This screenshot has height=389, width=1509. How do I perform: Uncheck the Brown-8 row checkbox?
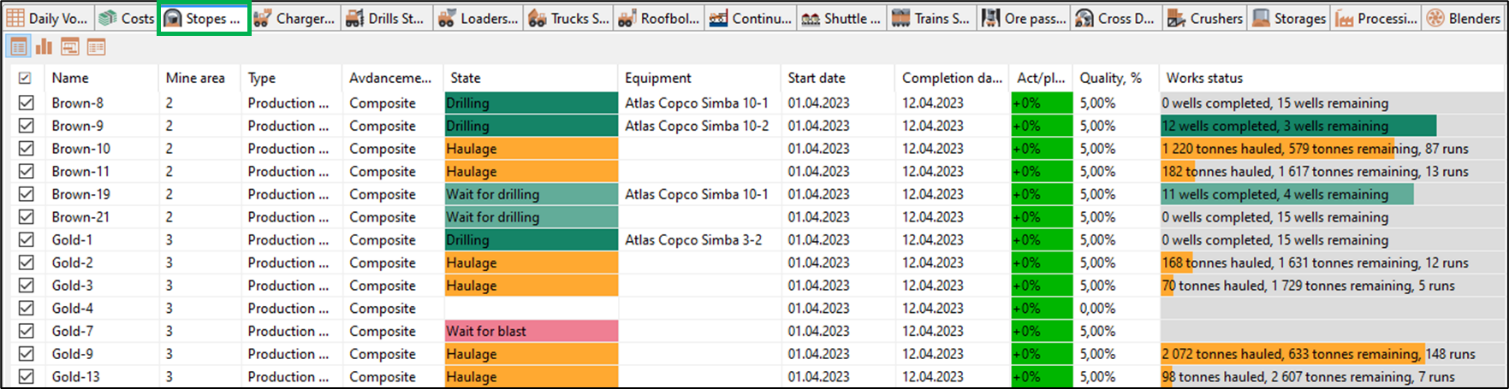tap(26, 103)
